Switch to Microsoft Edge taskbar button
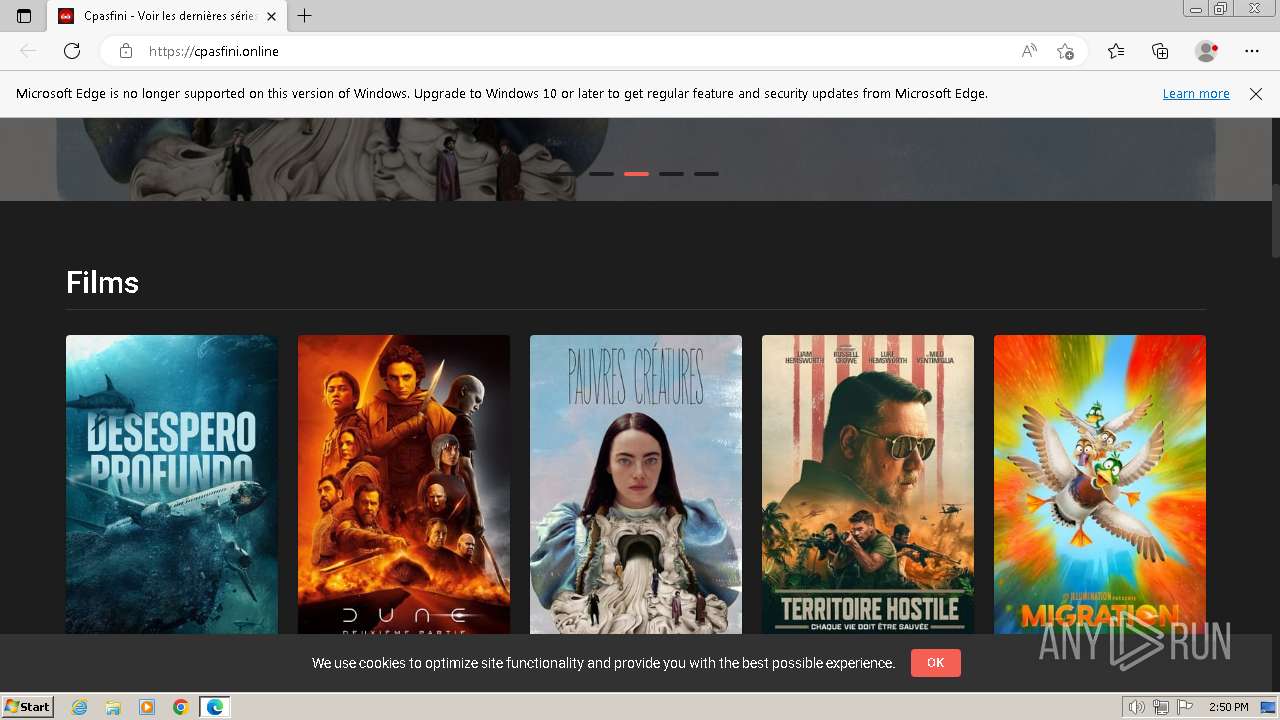The width and height of the screenshot is (1280, 720). (215, 707)
